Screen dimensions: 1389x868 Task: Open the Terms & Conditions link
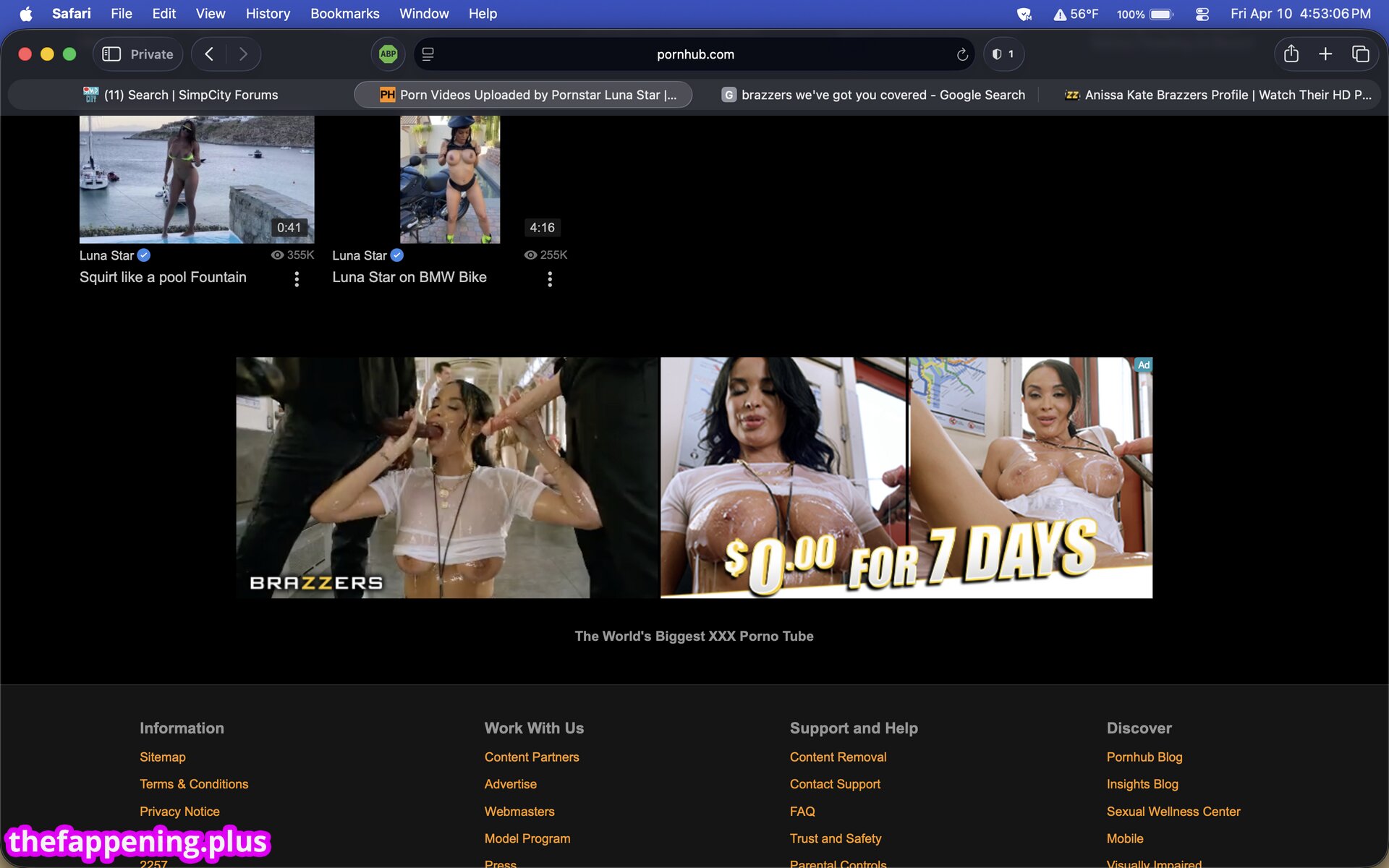[193, 784]
